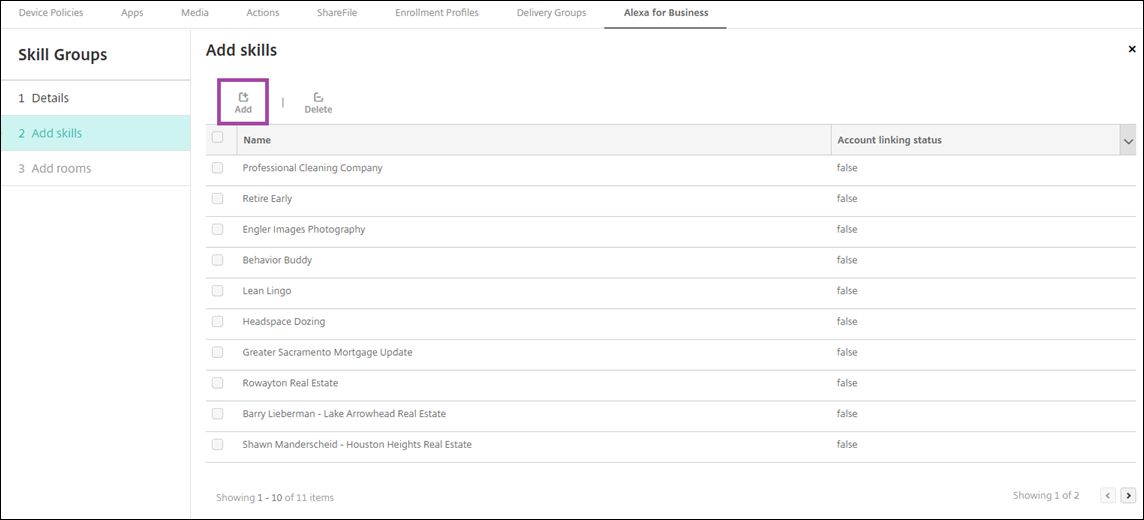This screenshot has height=520, width=1144.
Task: Click the Retire Early skill name
Action: (267, 198)
